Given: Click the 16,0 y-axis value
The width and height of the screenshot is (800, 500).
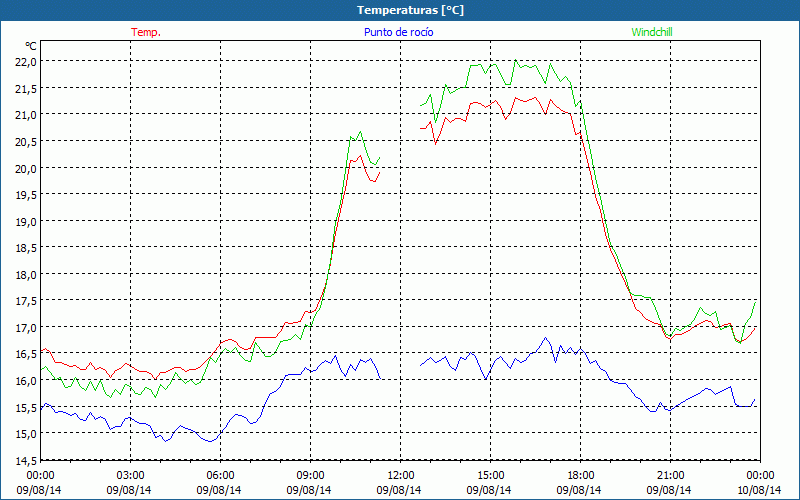Looking at the screenshot, I should point(28,381).
